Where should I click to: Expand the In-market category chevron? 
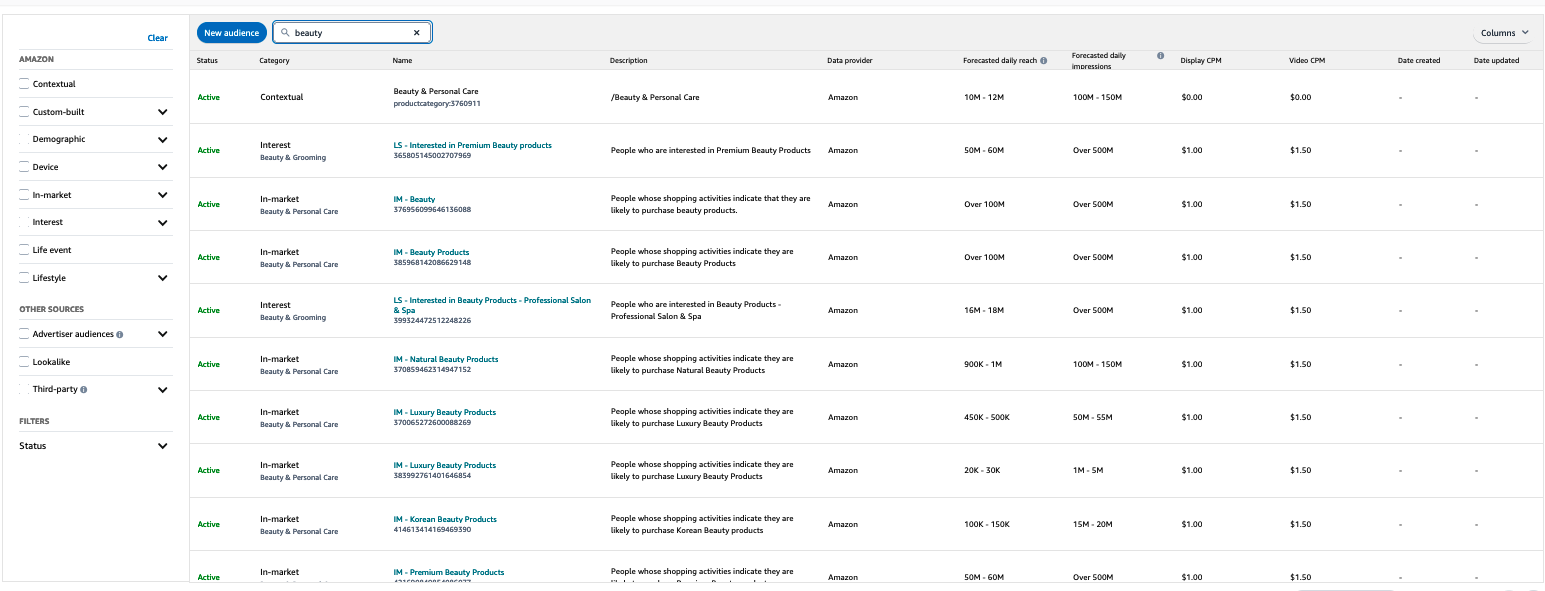click(x=163, y=195)
